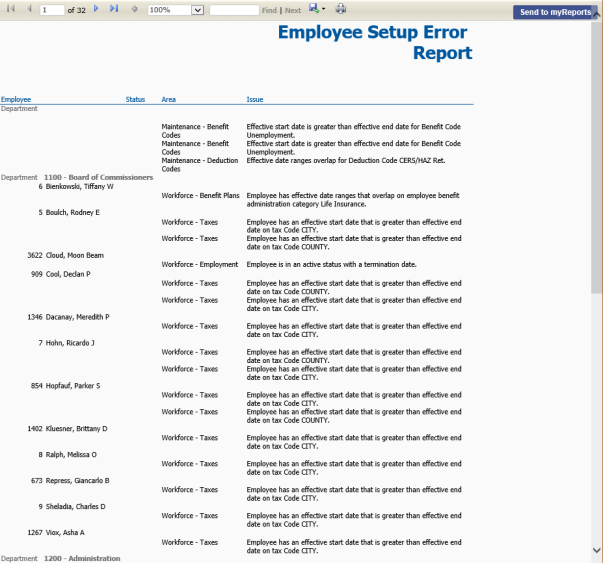Click the find text search box

click(x=234, y=10)
